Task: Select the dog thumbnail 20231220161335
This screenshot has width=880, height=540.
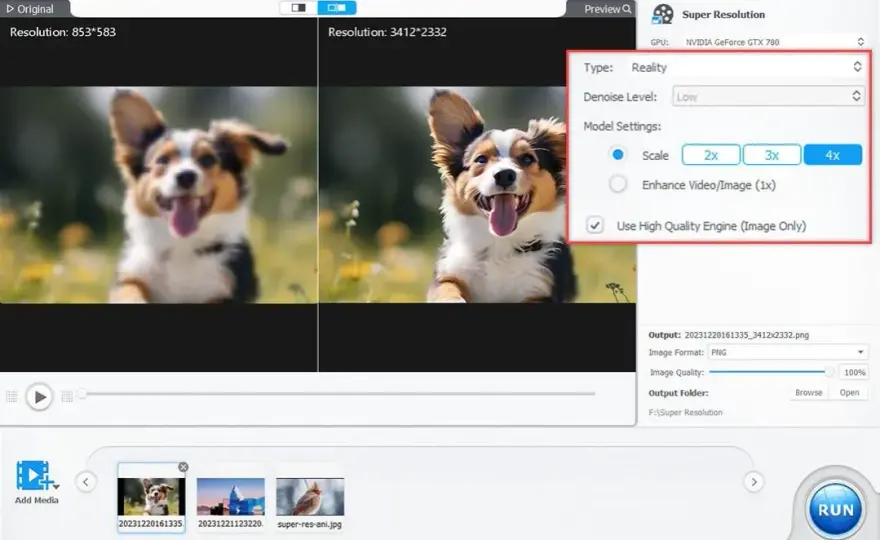Action: tap(151, 497)
